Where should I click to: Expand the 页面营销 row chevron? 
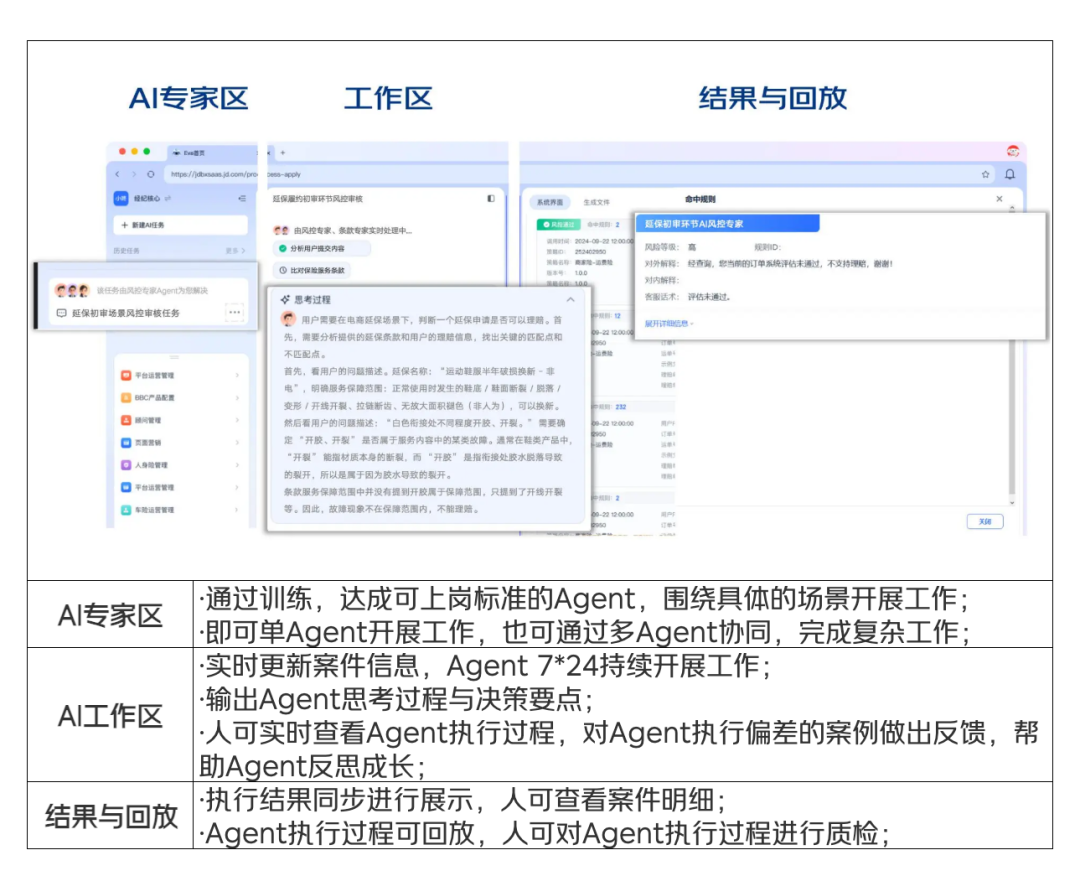(x=237, y=443)
